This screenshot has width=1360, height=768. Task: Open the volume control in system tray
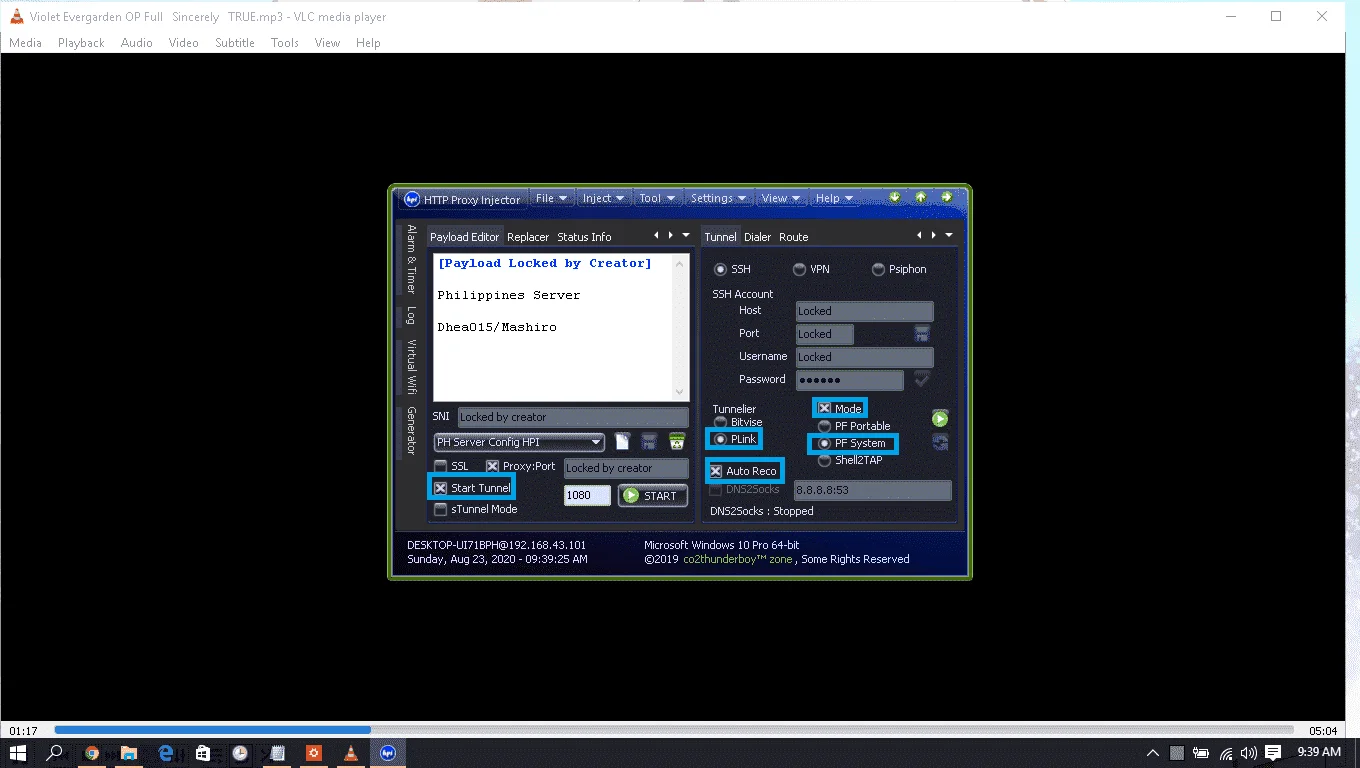[1248, 753]
